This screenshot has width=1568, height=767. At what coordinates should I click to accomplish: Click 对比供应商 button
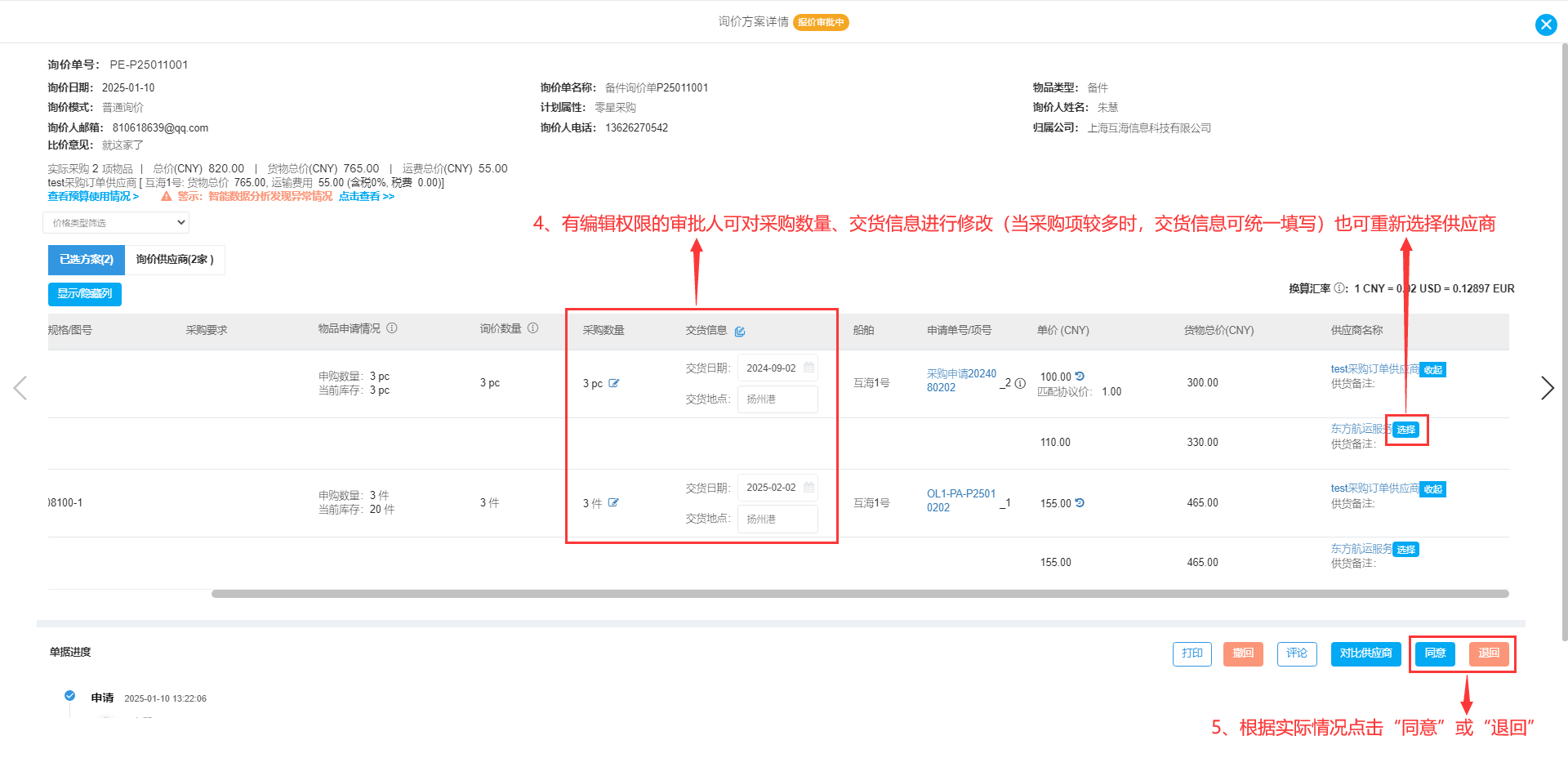[1365, 653]
